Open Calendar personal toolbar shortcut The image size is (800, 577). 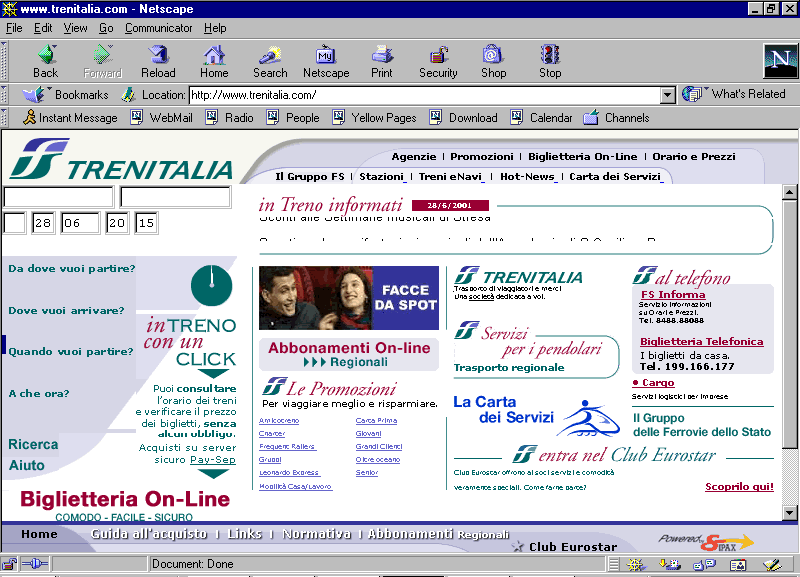541,118
